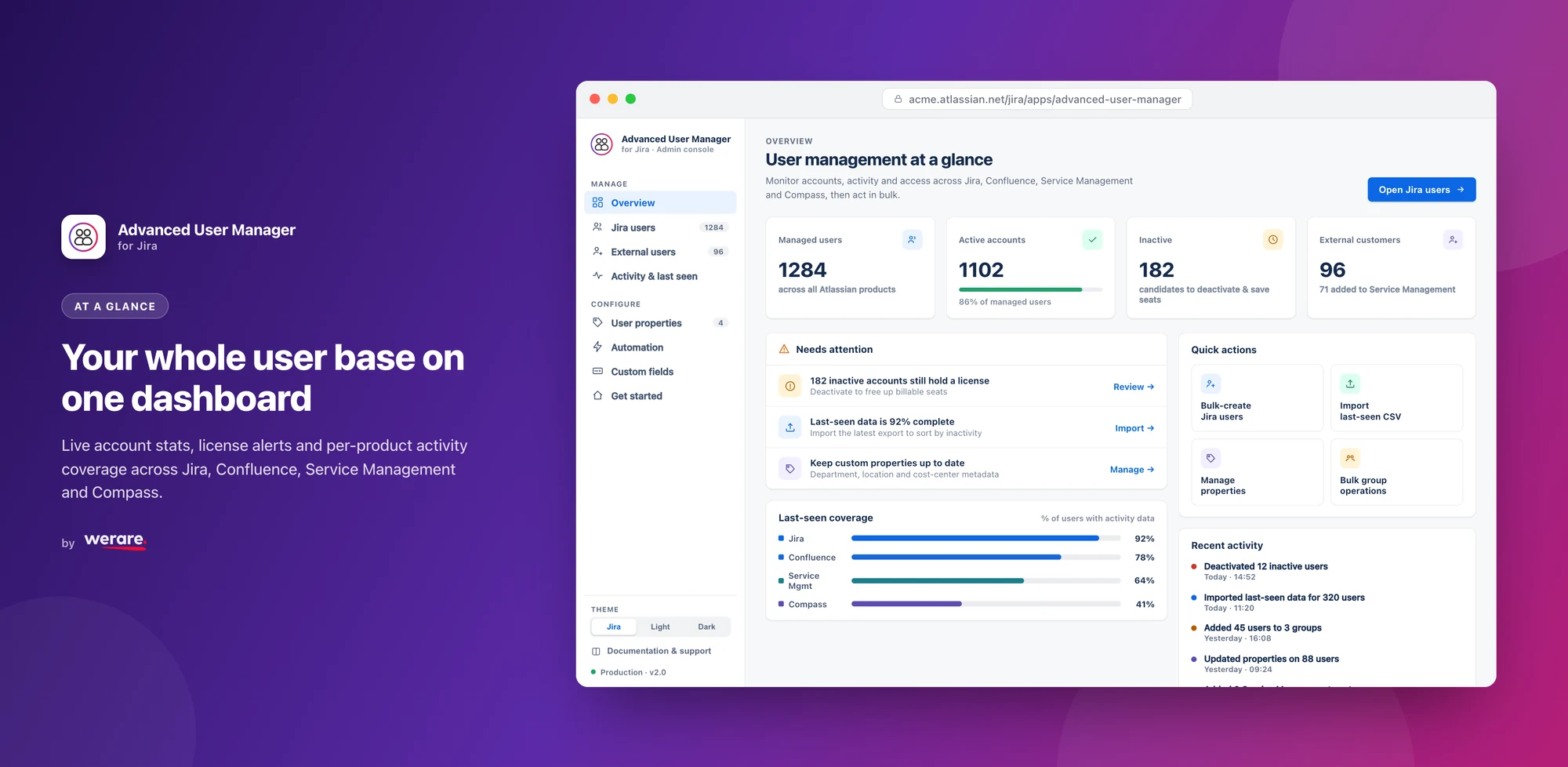Click the User properties tag icon
The height and width of the screenshot is (767, 1568).
point(597,322)
